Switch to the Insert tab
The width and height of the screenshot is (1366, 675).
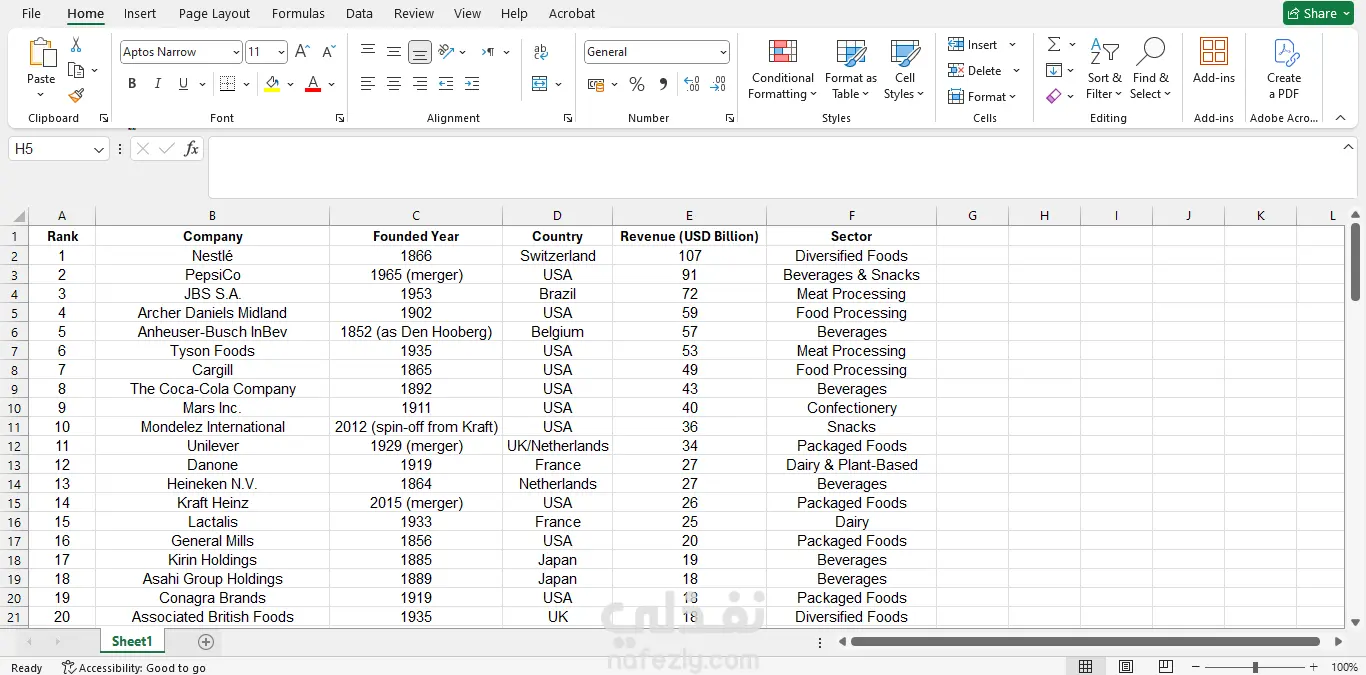point(140,13)
